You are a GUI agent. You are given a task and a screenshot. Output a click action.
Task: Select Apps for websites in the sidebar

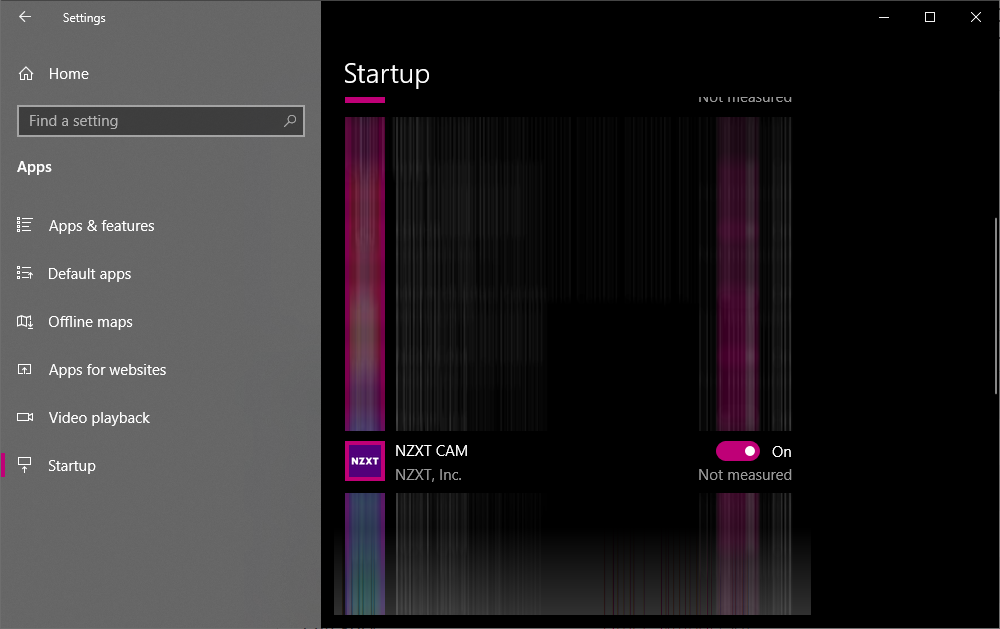click(107, 369)
